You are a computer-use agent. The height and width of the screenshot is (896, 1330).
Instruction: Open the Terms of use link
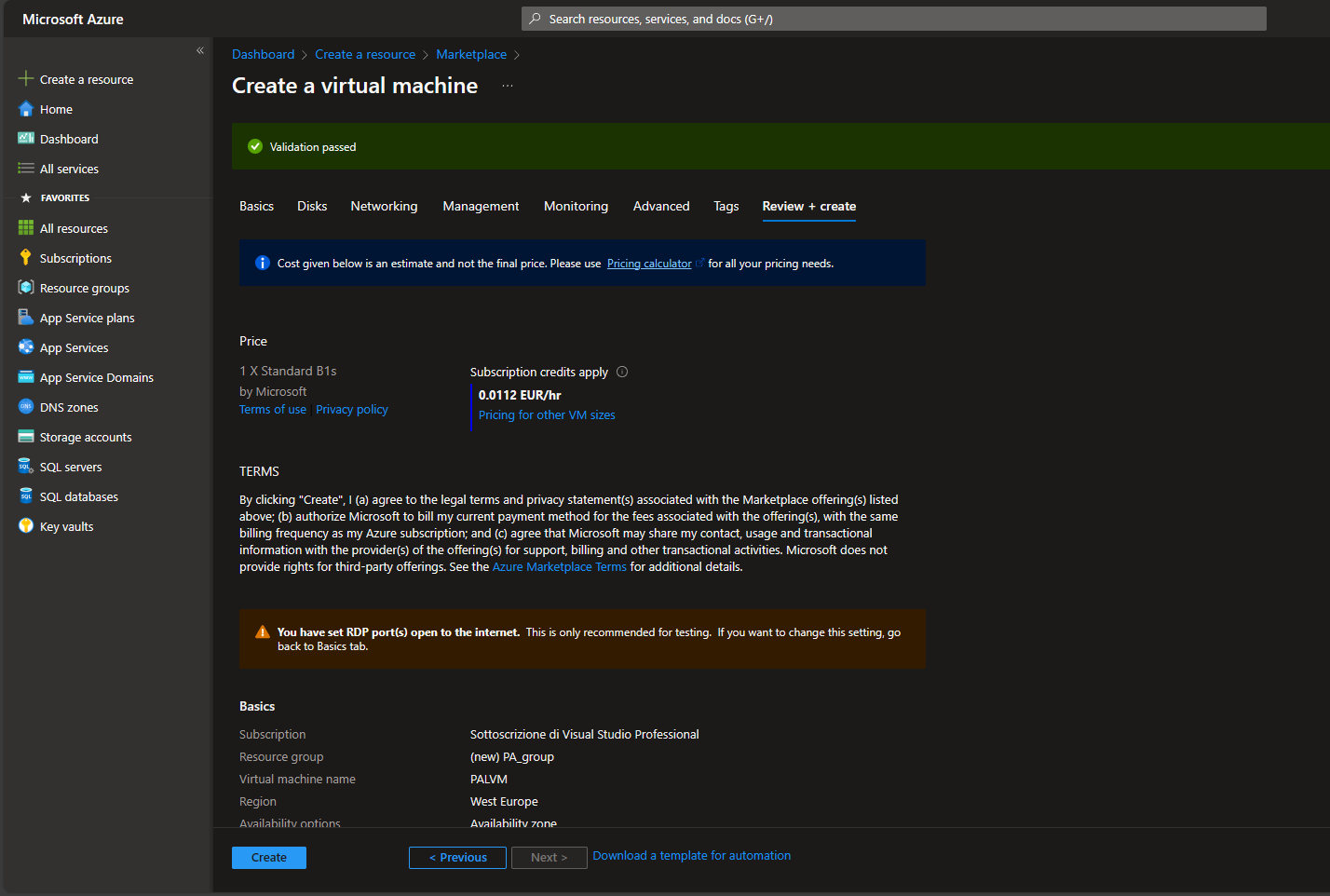(x=273, y=410)
